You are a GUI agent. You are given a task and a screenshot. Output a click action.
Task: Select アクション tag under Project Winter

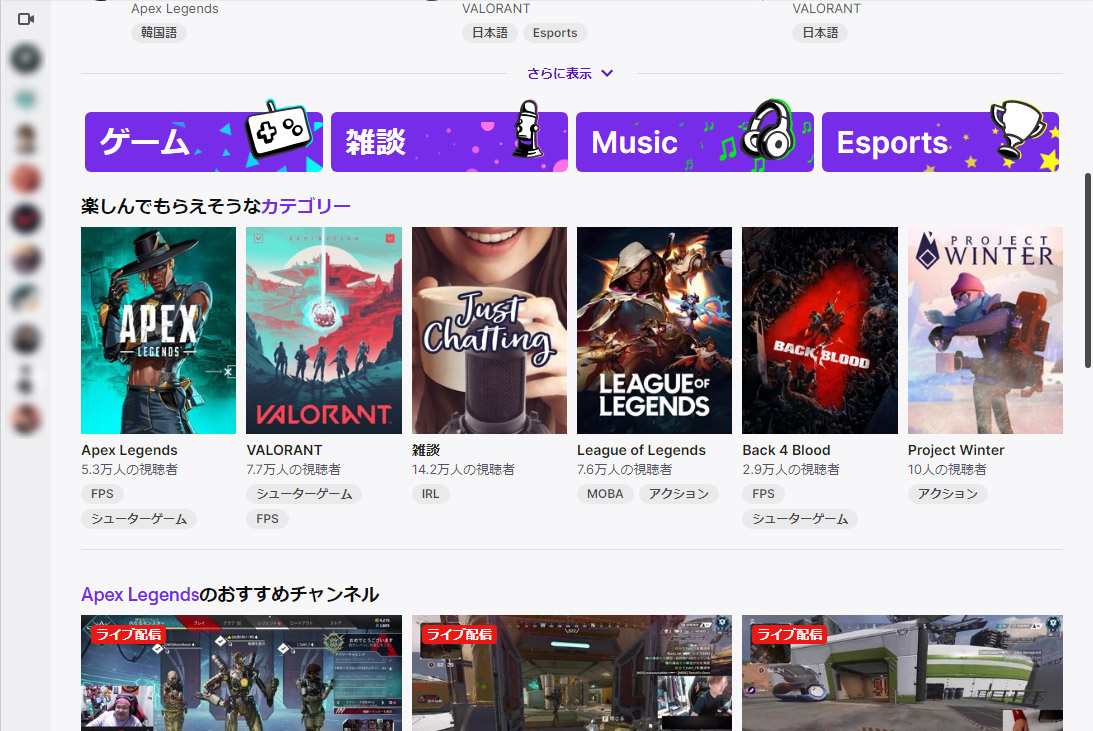(x=947, y=494)
